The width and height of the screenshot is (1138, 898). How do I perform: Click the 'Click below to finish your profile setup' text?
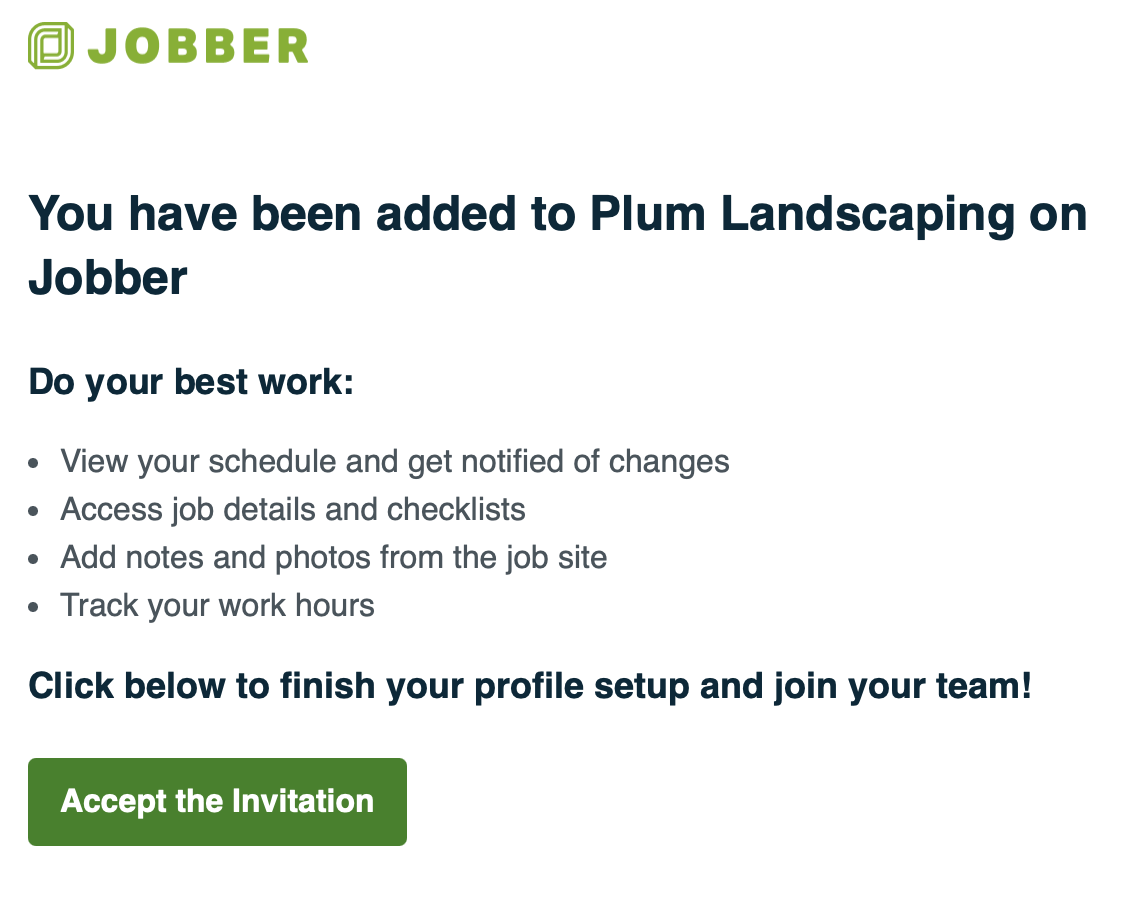click(529, 686)
